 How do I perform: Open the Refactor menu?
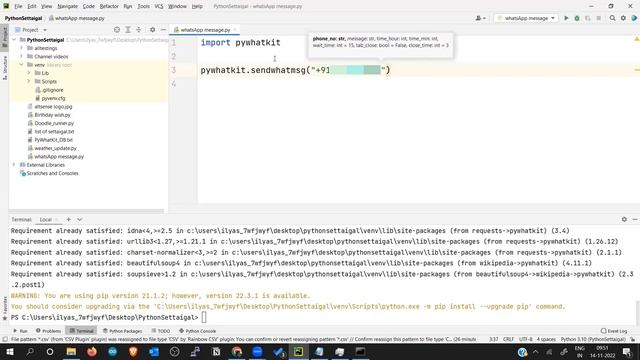(109, 6)
